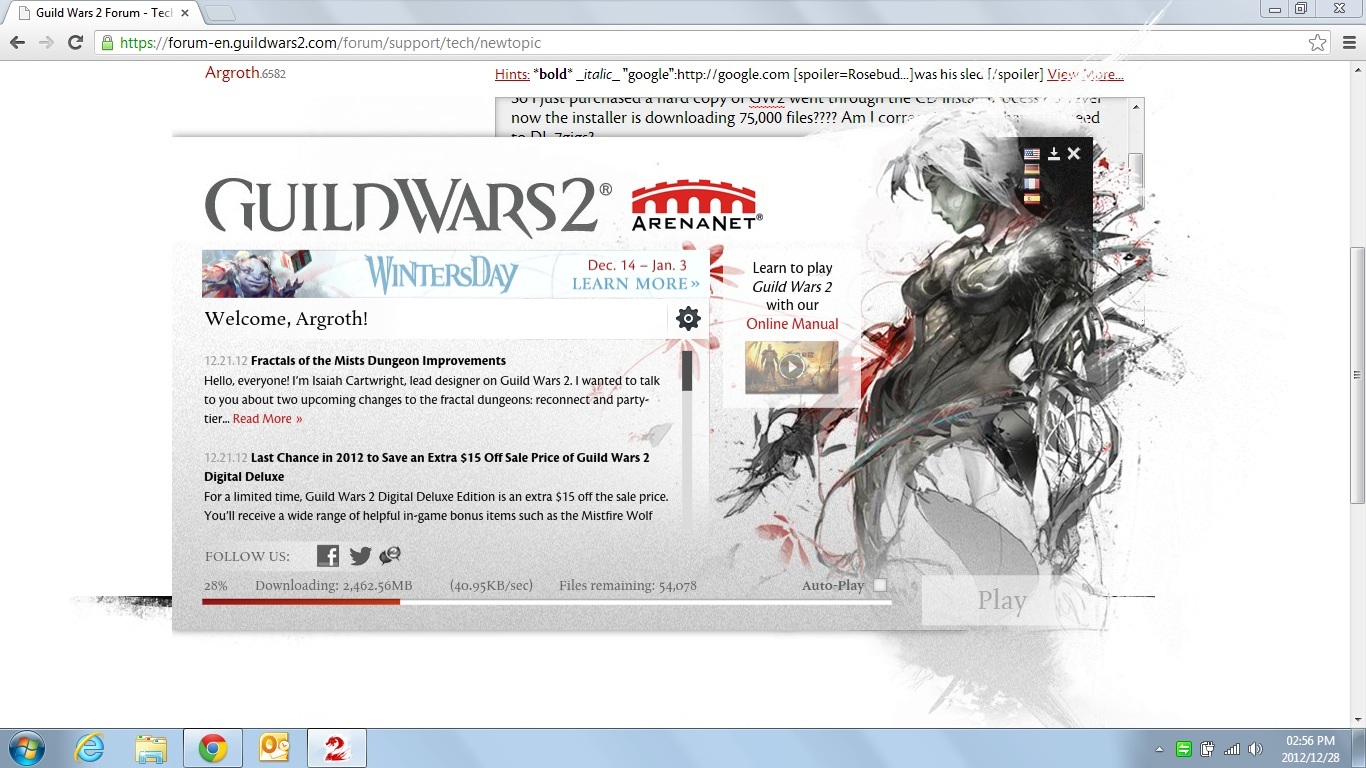Launch Internet Explorer from taskbar
1366x768 pixels.
(x=89, y=748)
